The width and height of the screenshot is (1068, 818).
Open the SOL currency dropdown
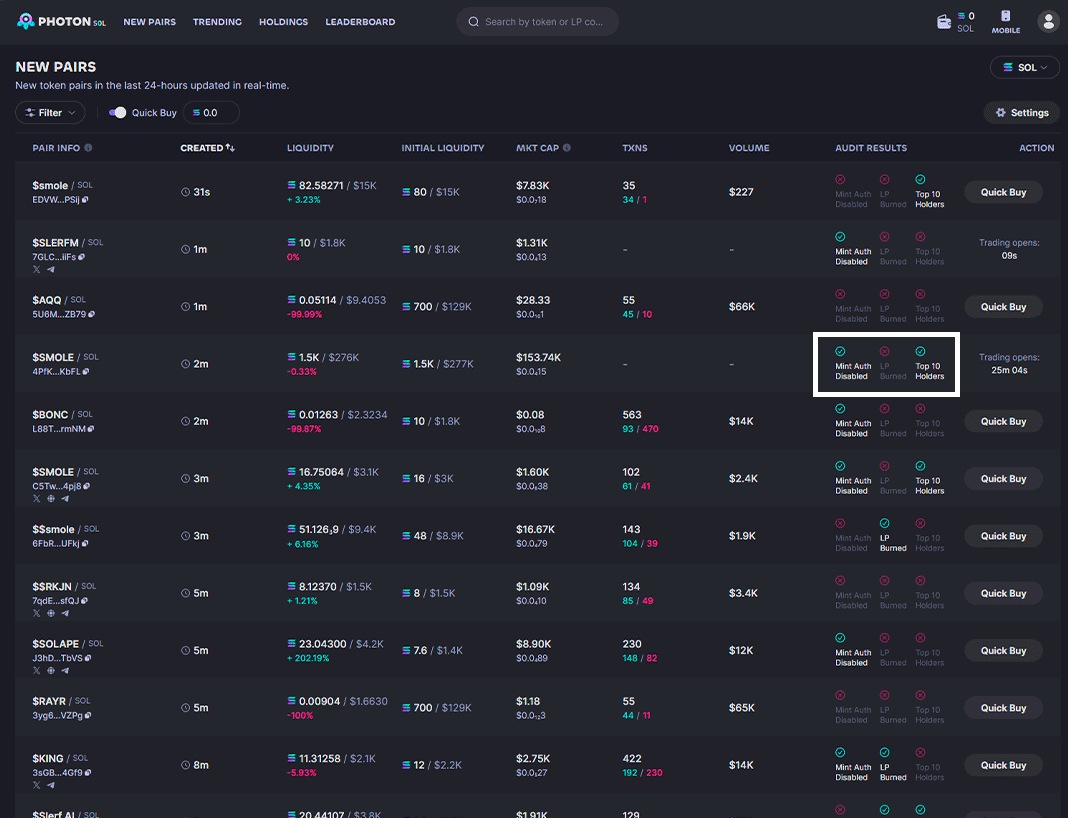pos(1024,68)
